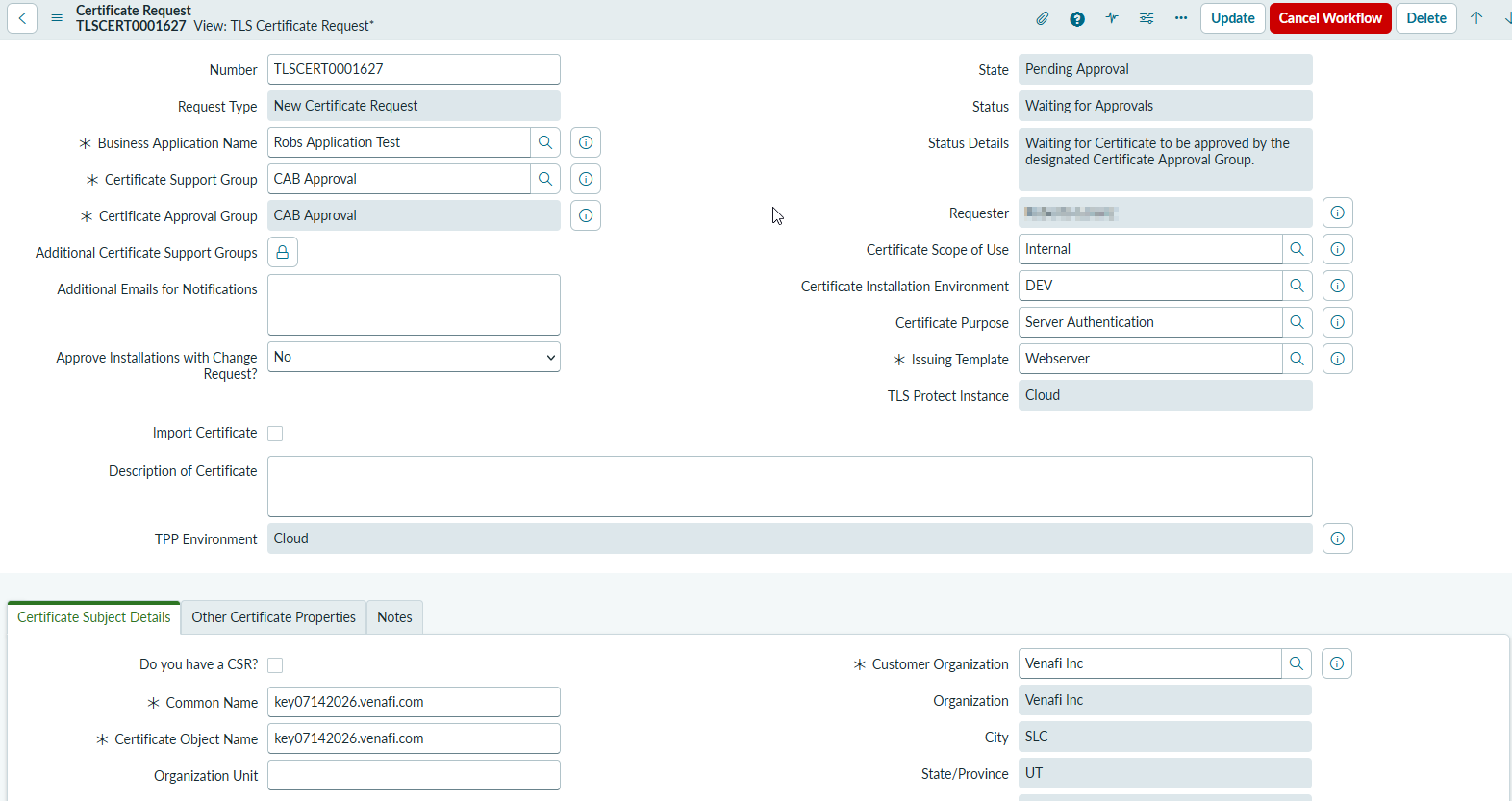This screenshot has height=801, width=1512.
Task: Show info for Requester field
Action: pyautogui.click(x=1338, y=213)
